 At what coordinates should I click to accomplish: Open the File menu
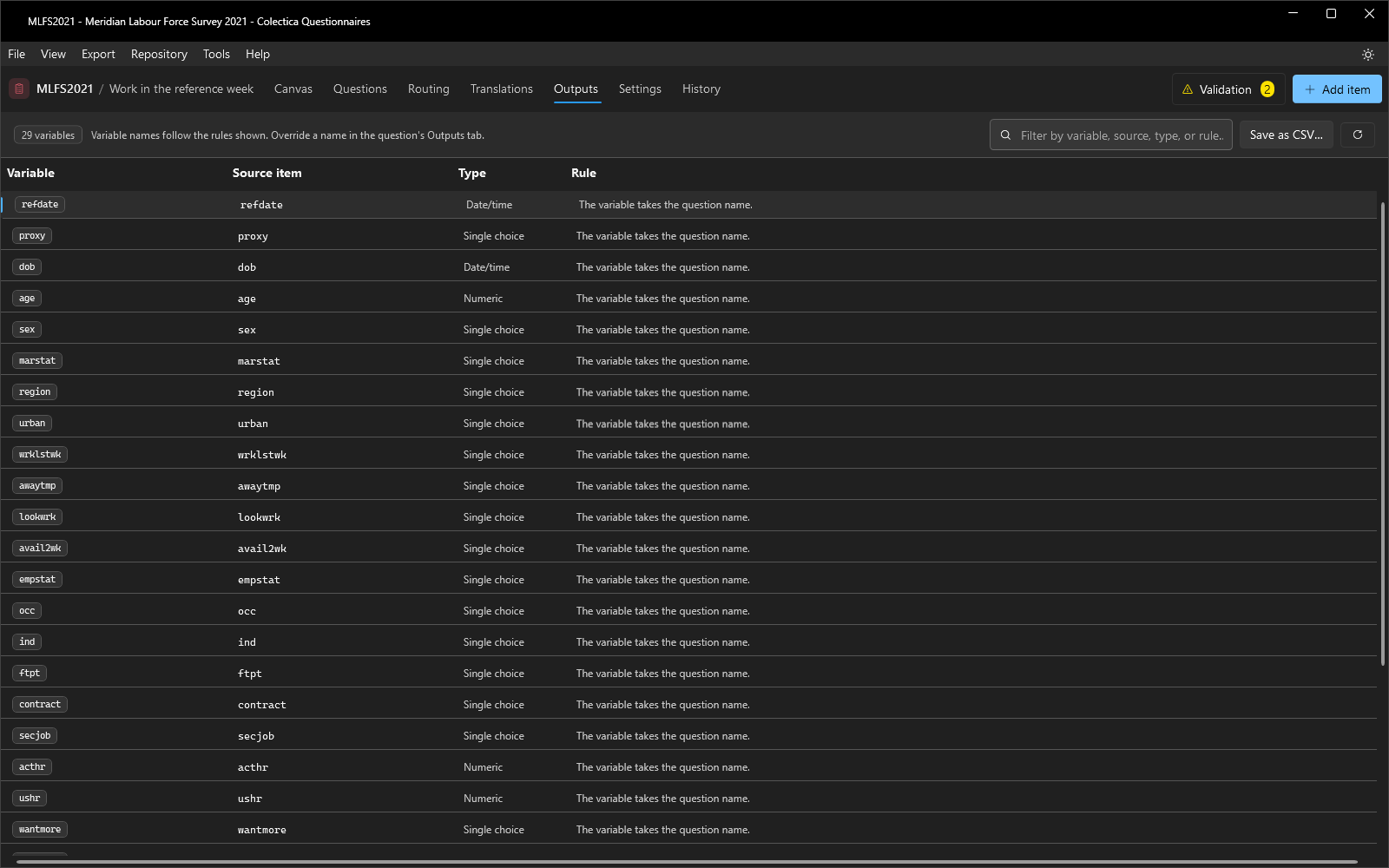[x=16, y=54]
